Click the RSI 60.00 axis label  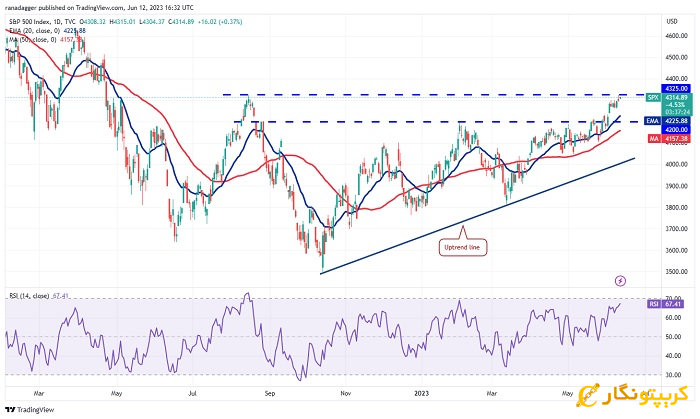click(x=674, y=318)
